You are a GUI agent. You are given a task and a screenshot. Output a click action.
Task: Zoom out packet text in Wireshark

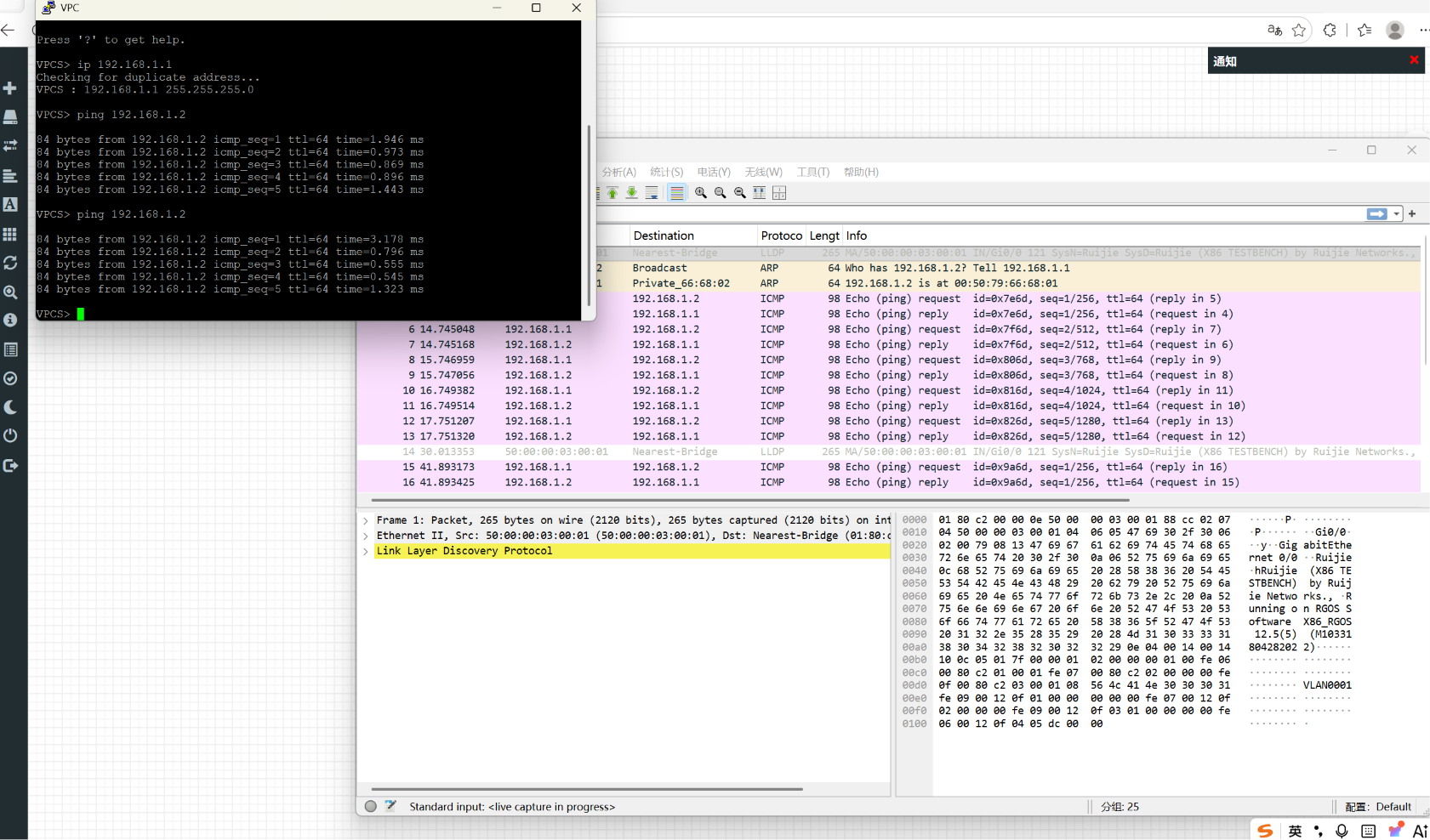tap(721, 193)
